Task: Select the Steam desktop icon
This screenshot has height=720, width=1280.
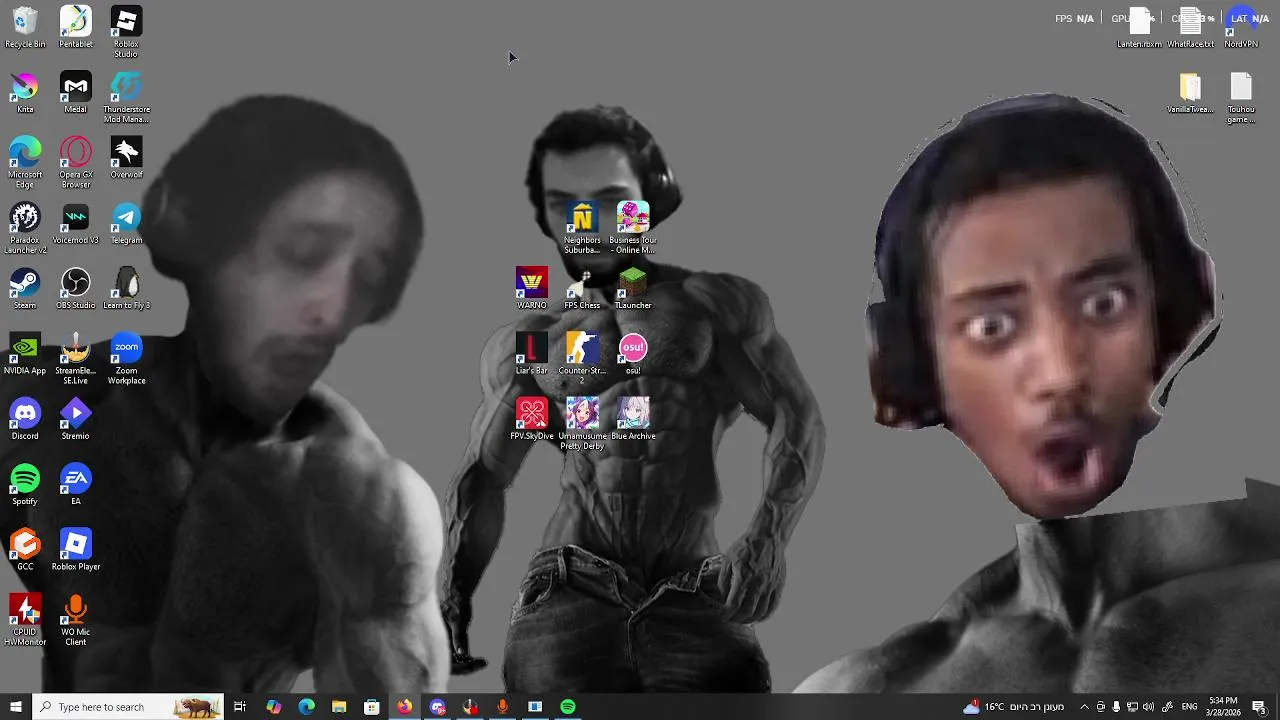Action: click(25, 289)
